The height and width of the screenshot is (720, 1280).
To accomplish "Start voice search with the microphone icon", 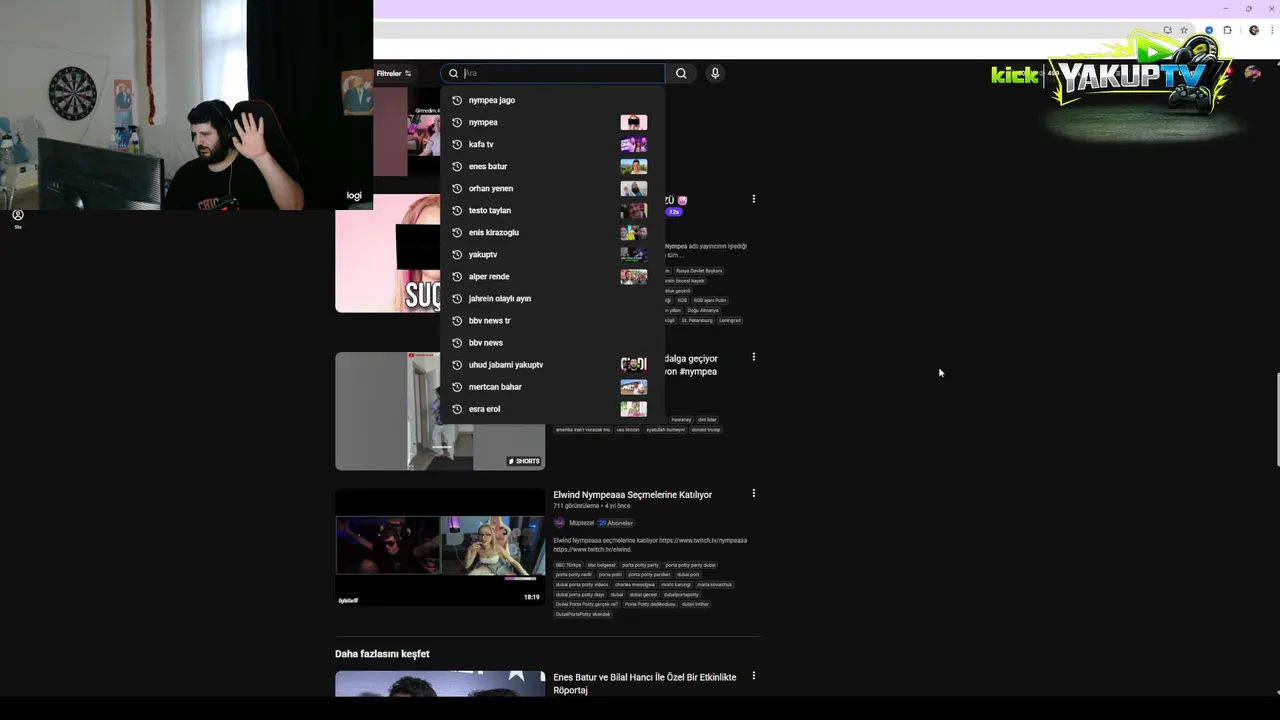I will (715, 73).
